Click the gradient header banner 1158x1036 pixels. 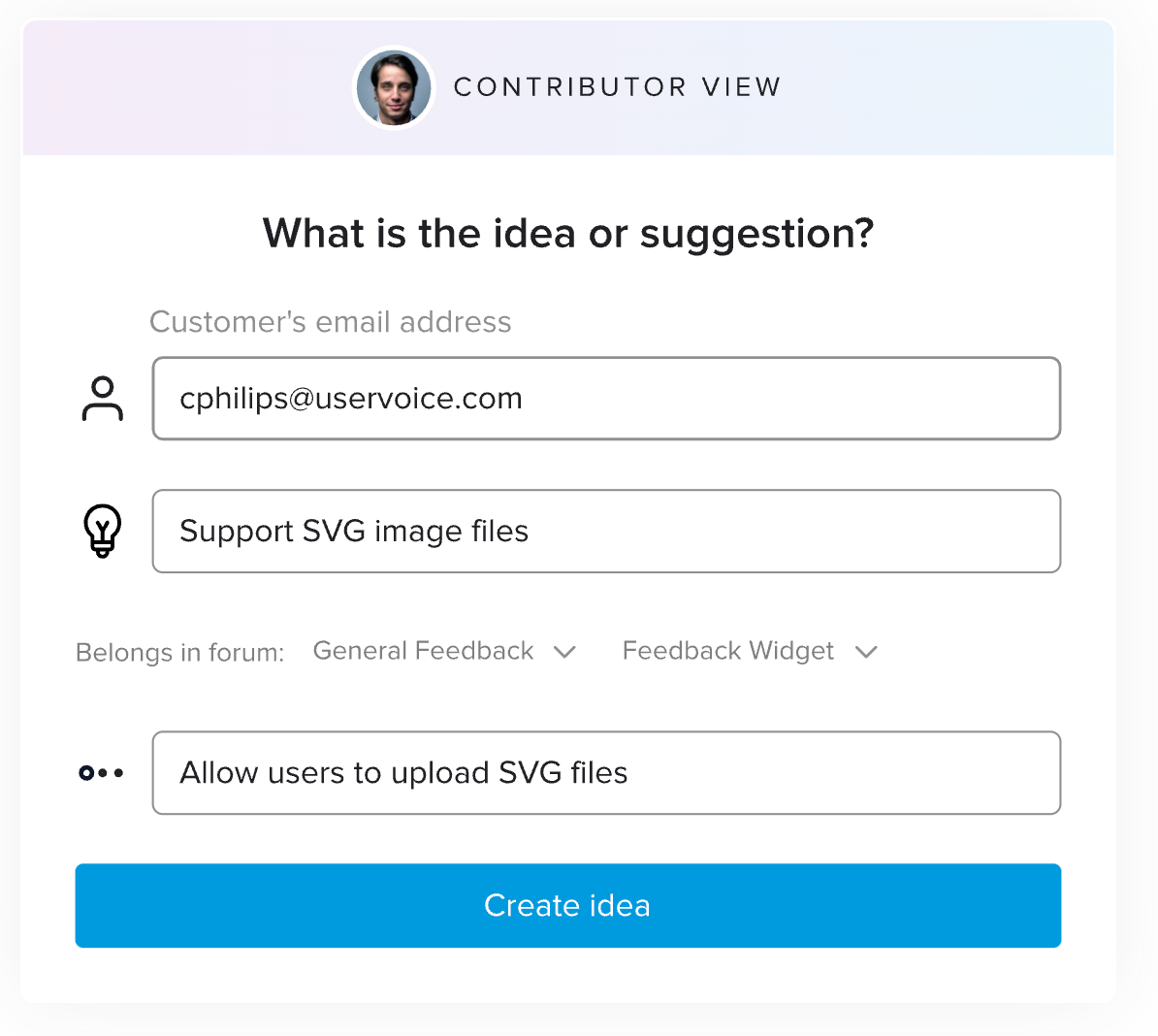[x=568, y=87]
